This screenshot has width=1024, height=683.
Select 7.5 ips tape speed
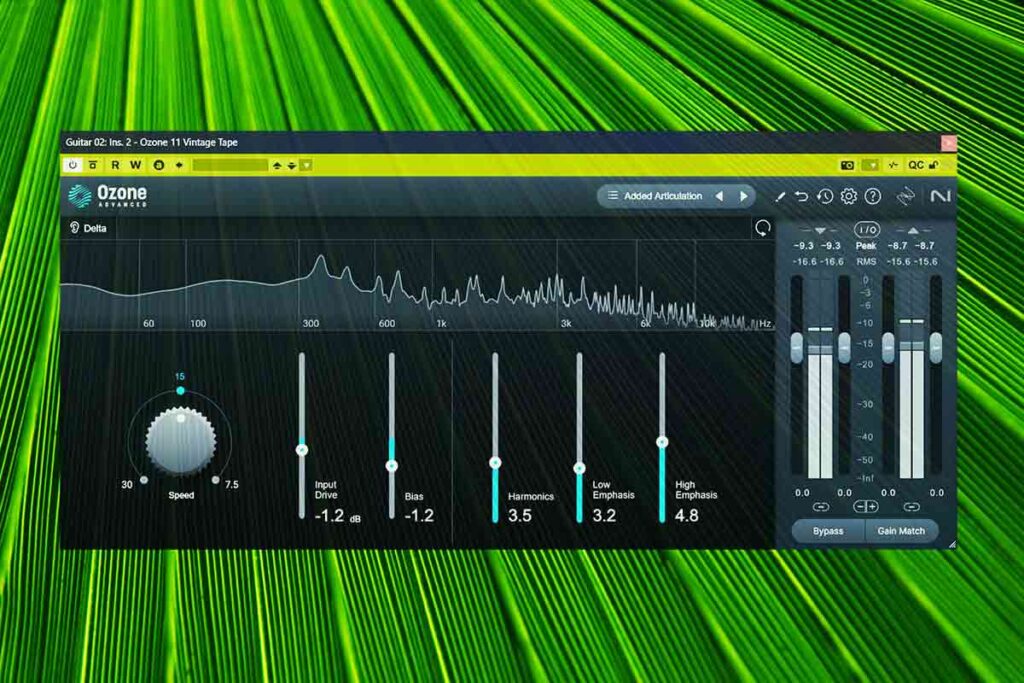tap(216, 480)
